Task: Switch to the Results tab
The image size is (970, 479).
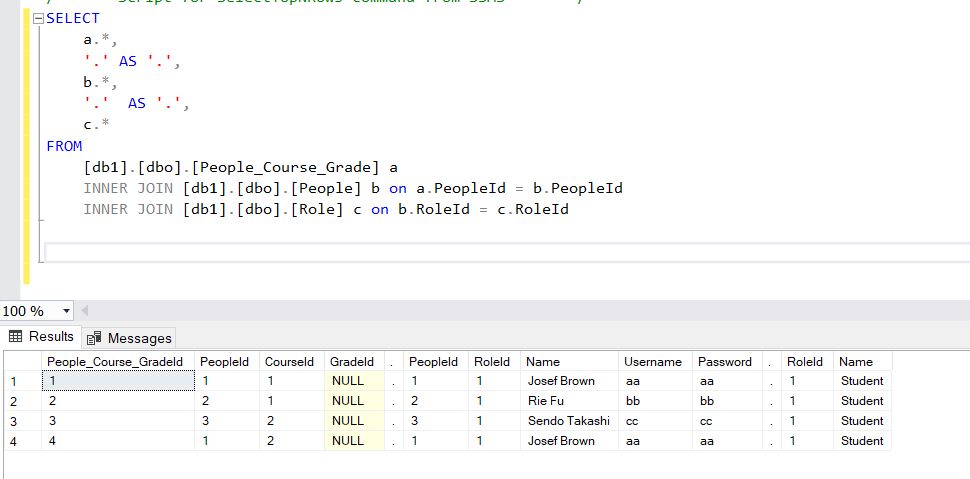Action: point(41,337)
